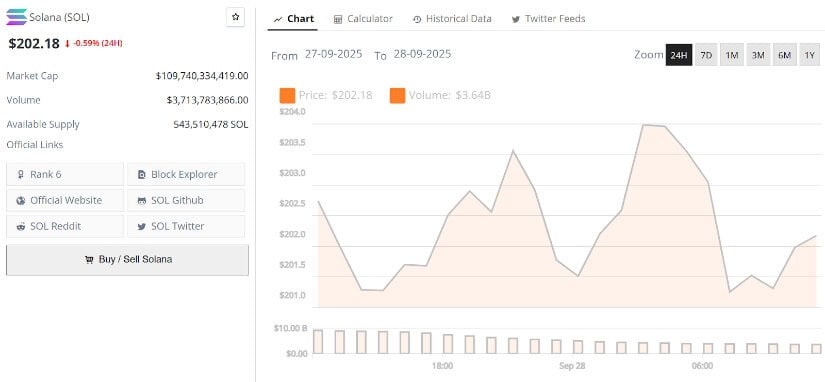Image resolution: width=825 pixels, height=382 pixels.
Task: Open the SOL Github link
Action: 186,200
